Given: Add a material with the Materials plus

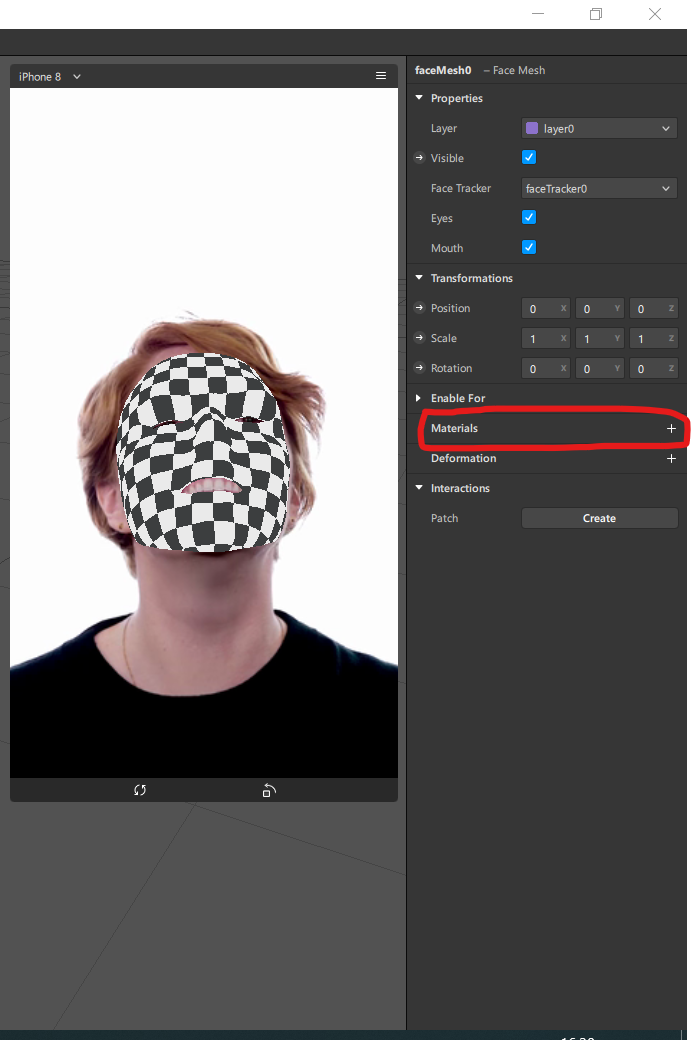Looking at the screenshot, I should coord(671,428).
